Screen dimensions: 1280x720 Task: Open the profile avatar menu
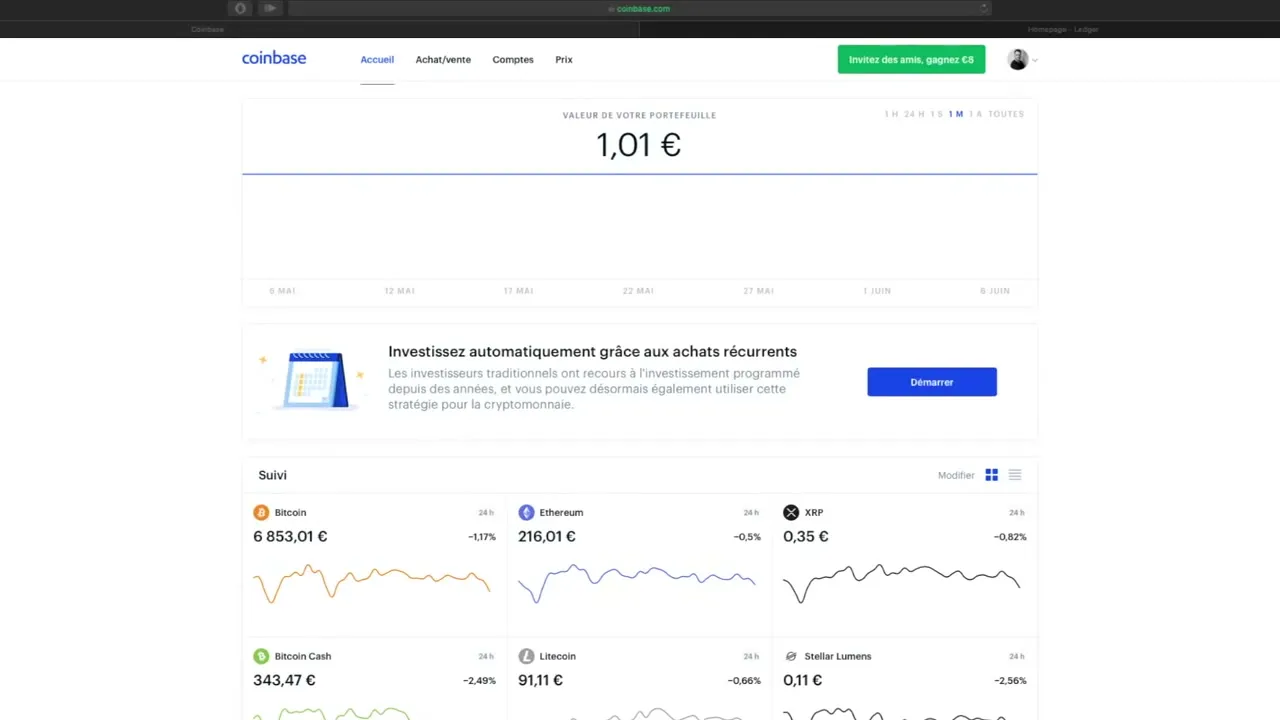click(x=1017, y=59)
